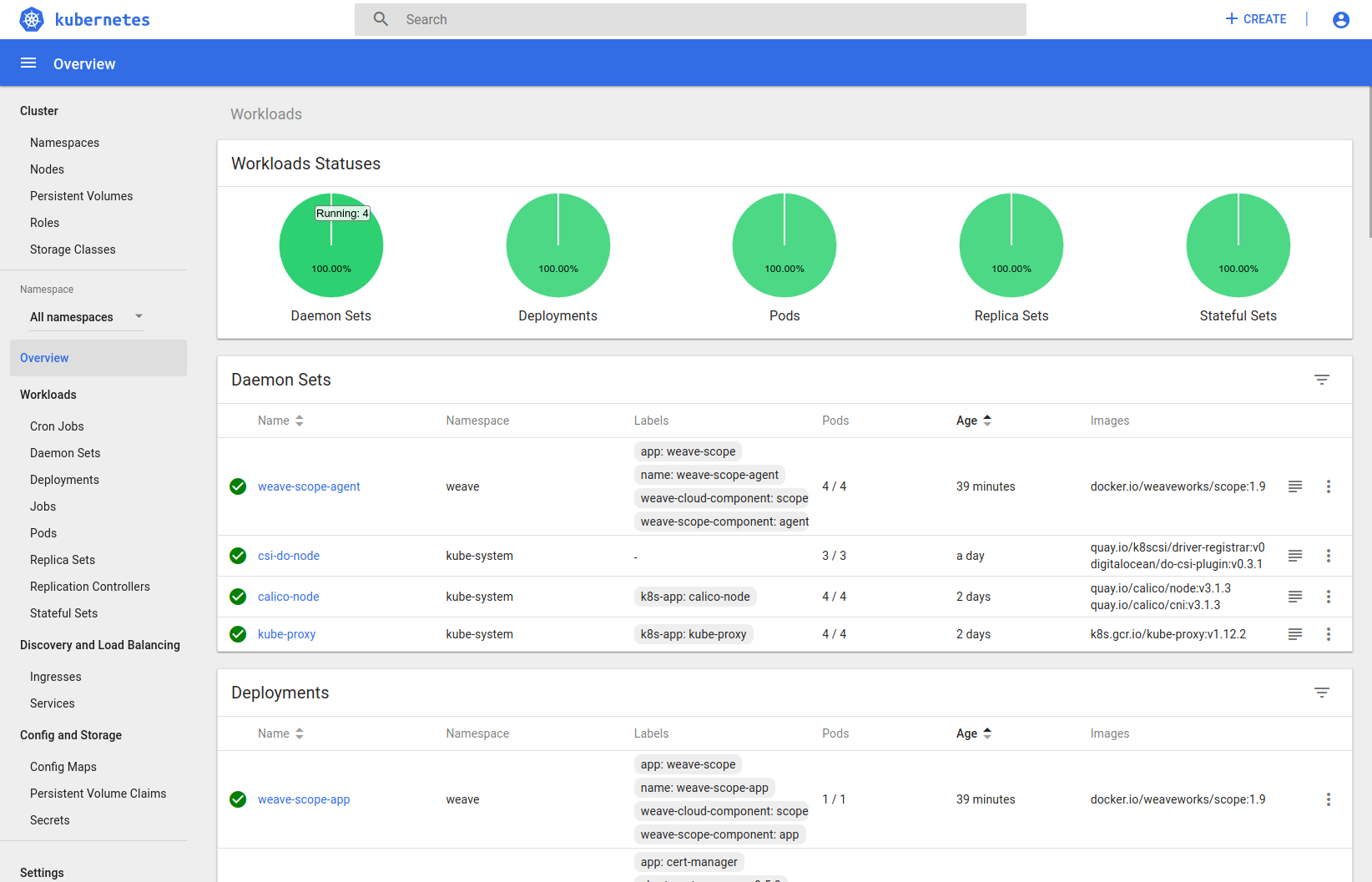1372x882 pixels.
Task: Open actions menu for kube-proxy row
Action: pyautogui.click(x=1329, y=634)
